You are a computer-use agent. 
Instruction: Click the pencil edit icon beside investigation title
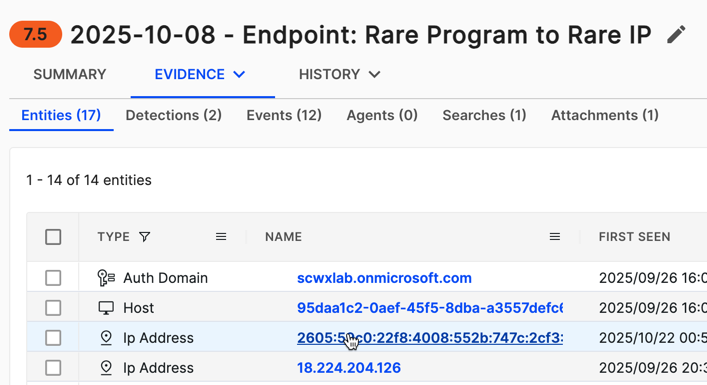(676, 35)
